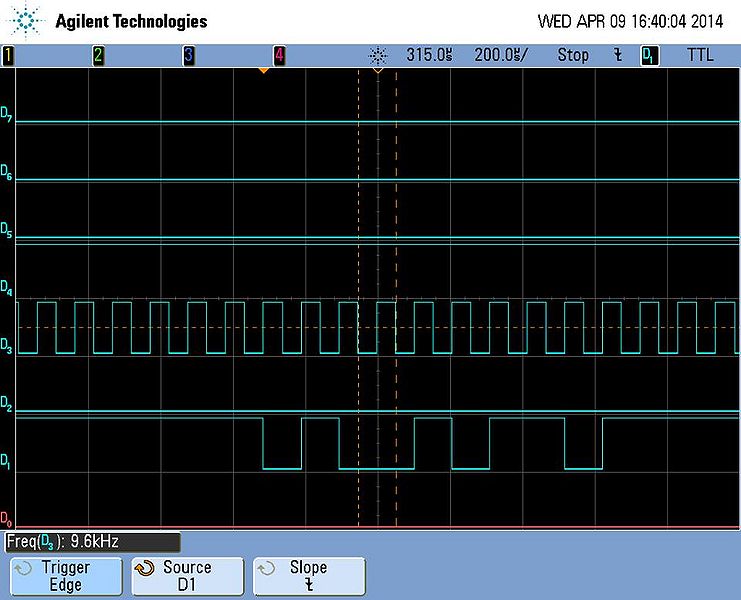Click the orange trigger marker at top left
Viewport: 741px width, 600px height.
[264, 71]
